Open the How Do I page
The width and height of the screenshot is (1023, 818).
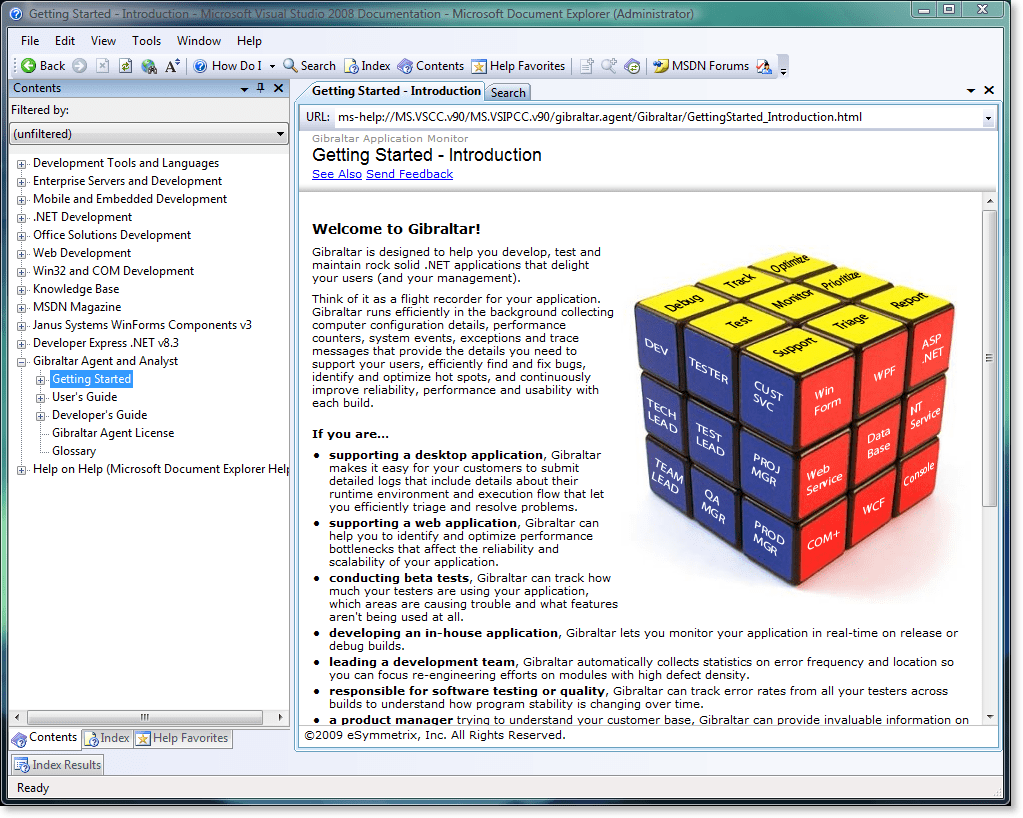click(228, 66)
